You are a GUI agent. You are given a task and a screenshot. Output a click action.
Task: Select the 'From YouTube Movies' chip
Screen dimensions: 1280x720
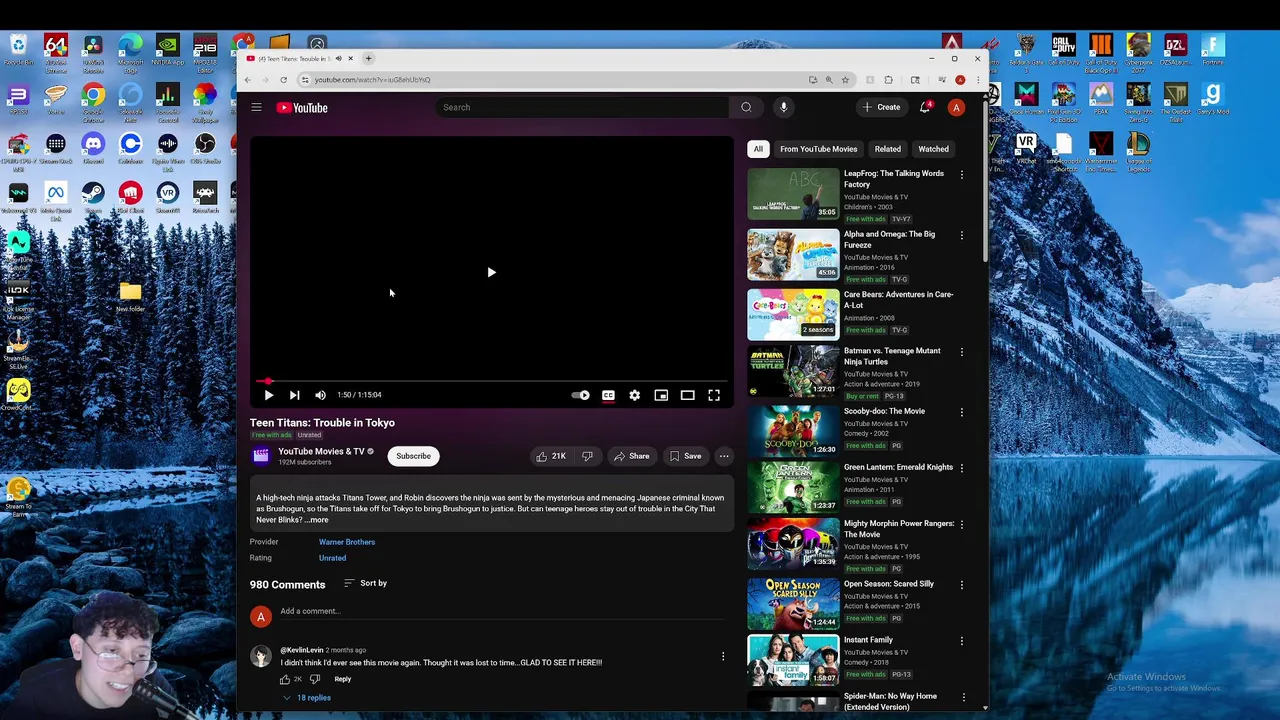pyautogui.click(x=818, y=149)
